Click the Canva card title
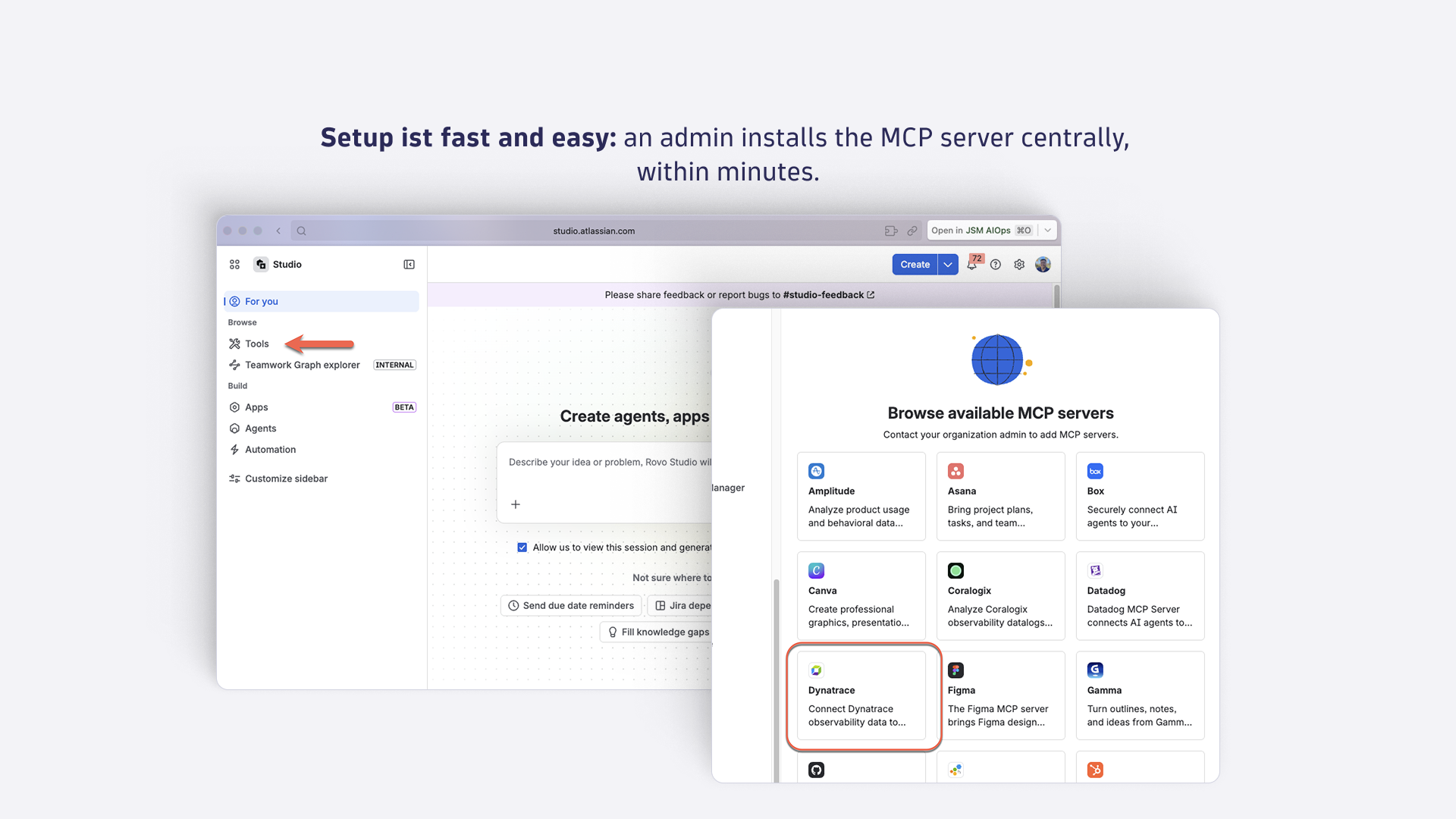The width and height of the screenshot is (1456, 819). click(823, 591)
